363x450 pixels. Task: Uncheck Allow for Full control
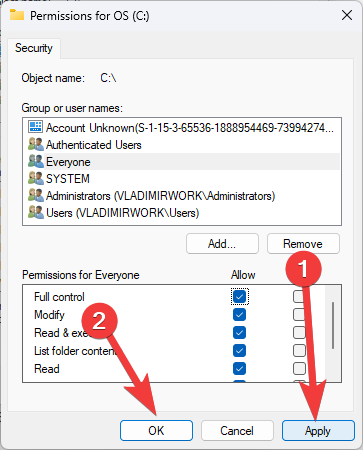pyautogui.click(x=240, y=296)
